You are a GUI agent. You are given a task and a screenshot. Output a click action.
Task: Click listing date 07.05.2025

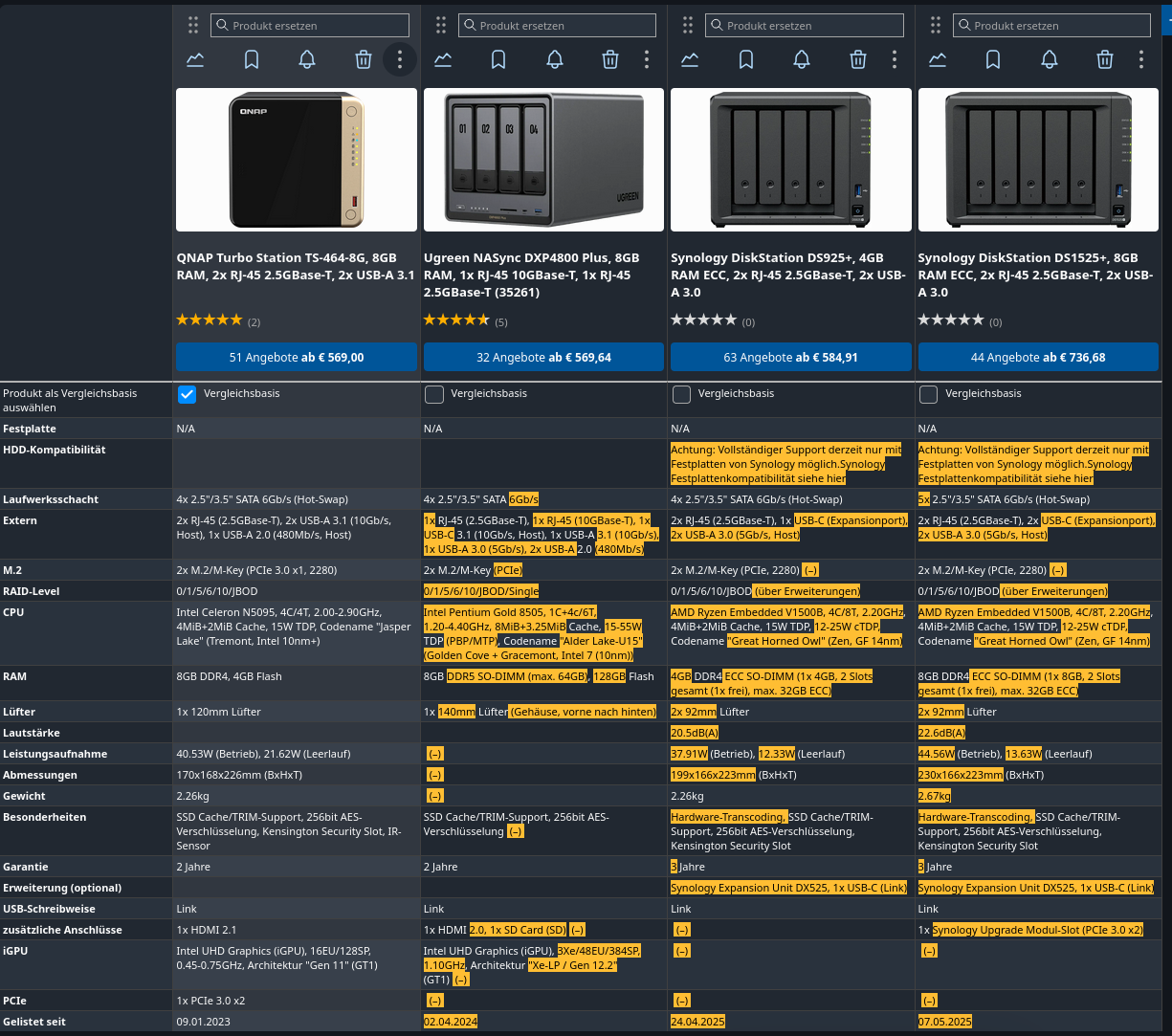tap(945, 1022)
